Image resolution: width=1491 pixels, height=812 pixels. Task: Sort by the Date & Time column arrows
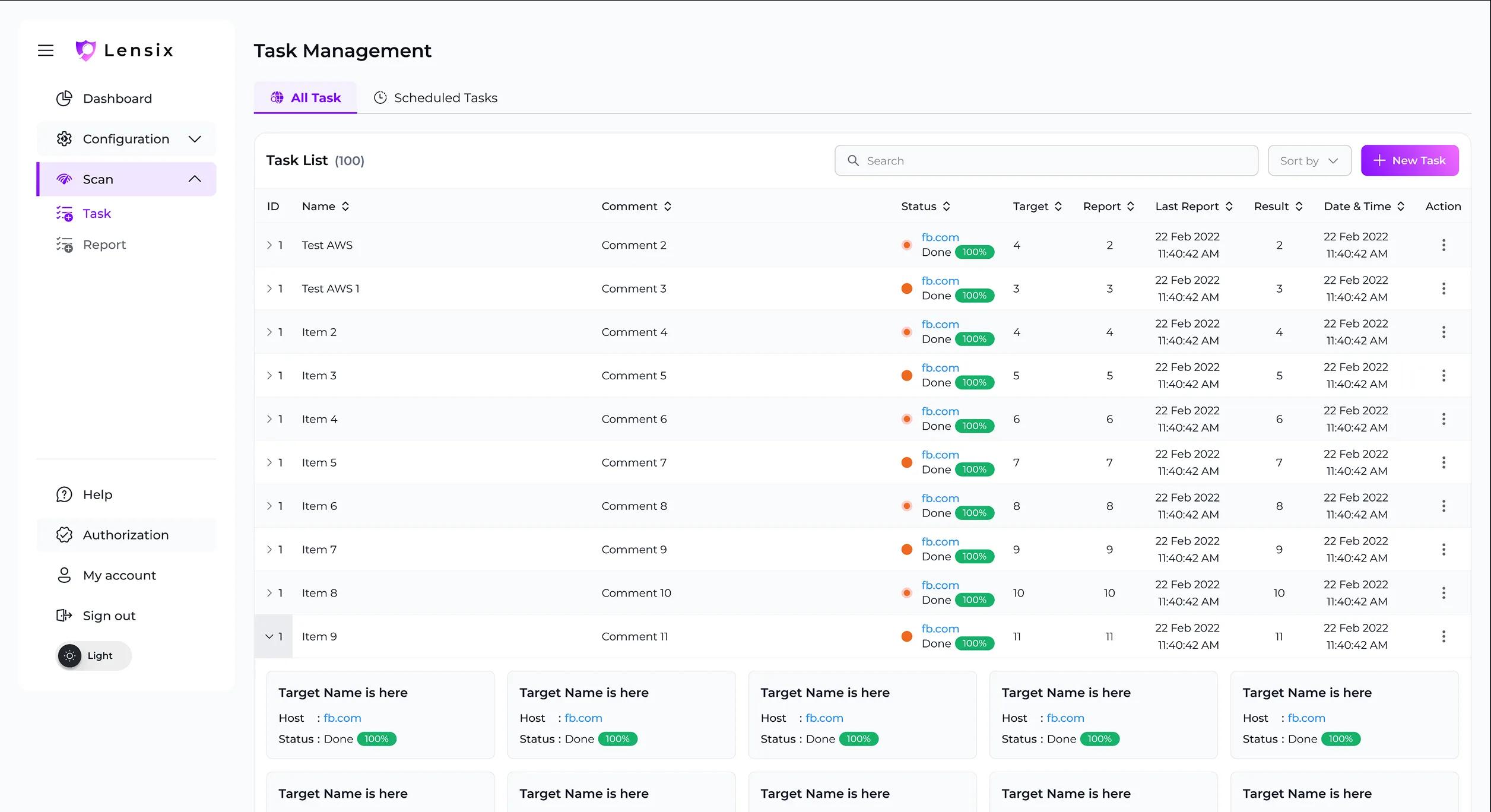pos(1401,207)
